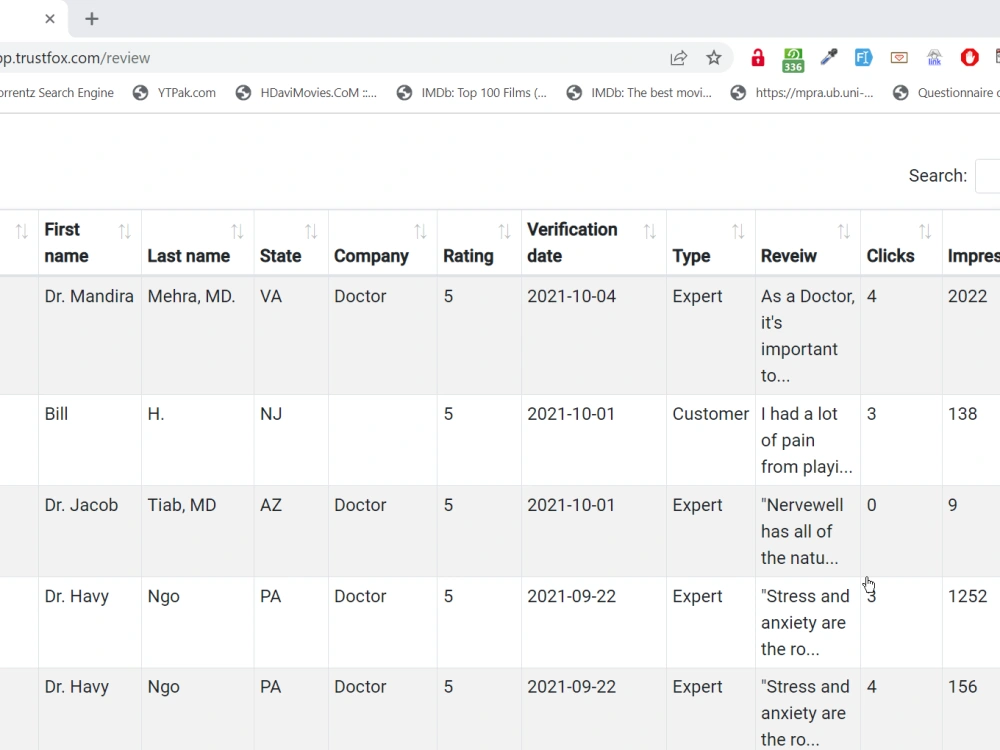1000x750 pixels.
Task: Open the YTPak.com bookmark
Action: tap(185, 92)
